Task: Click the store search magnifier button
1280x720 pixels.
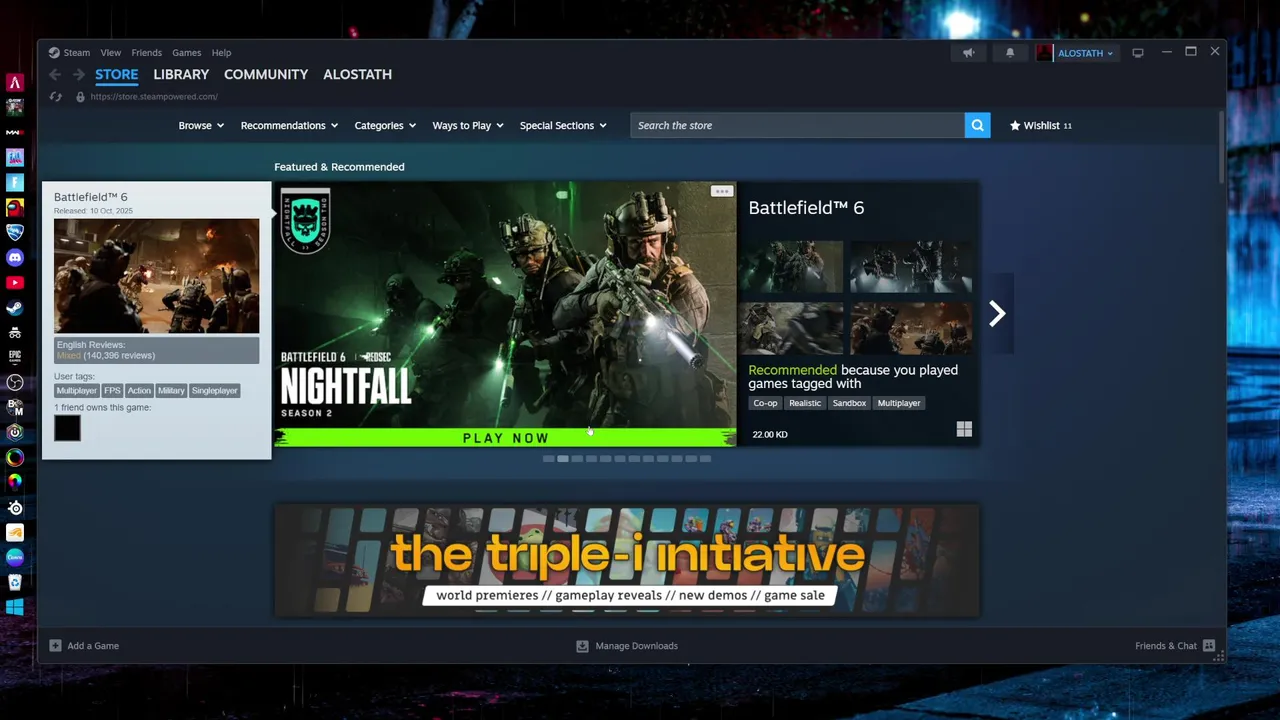Action: [x=977, y=125]
